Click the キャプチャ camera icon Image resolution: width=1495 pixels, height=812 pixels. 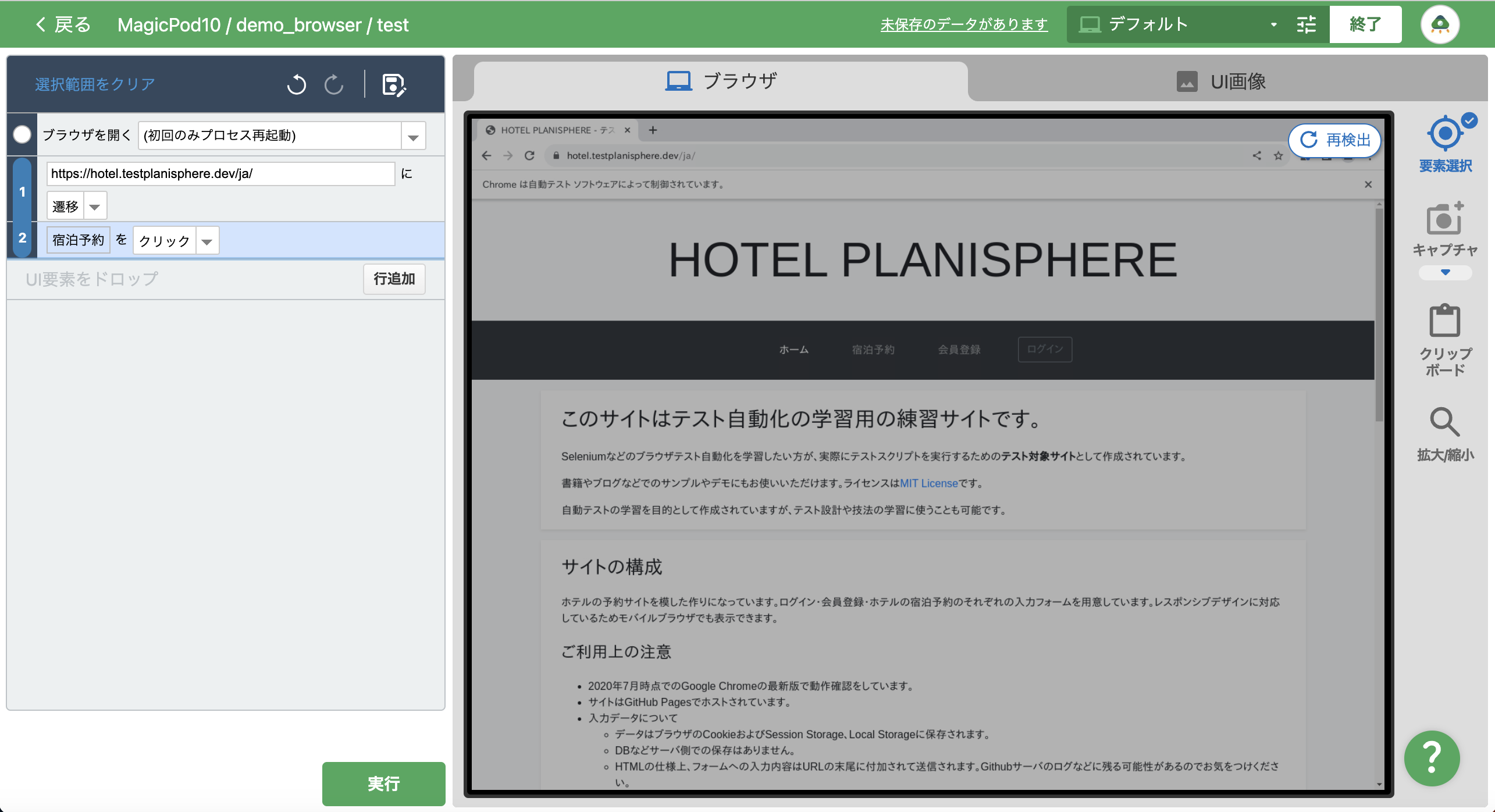1445,220
